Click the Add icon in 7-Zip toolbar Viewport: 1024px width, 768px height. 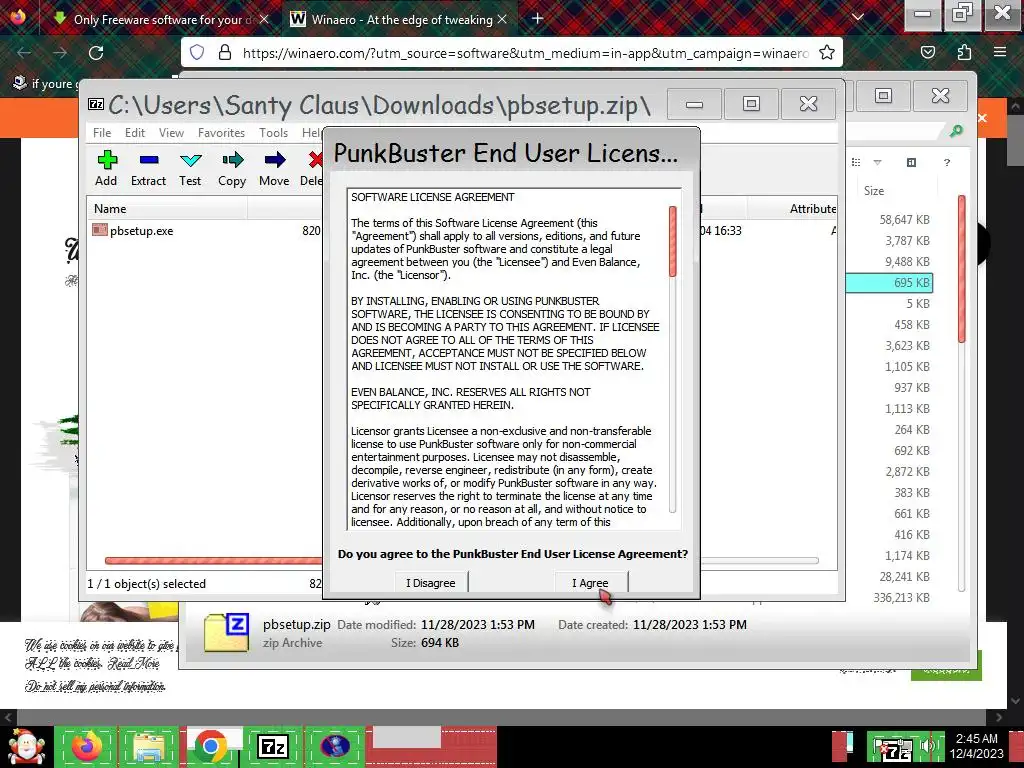pyautogui.click(x=107, y=160)
